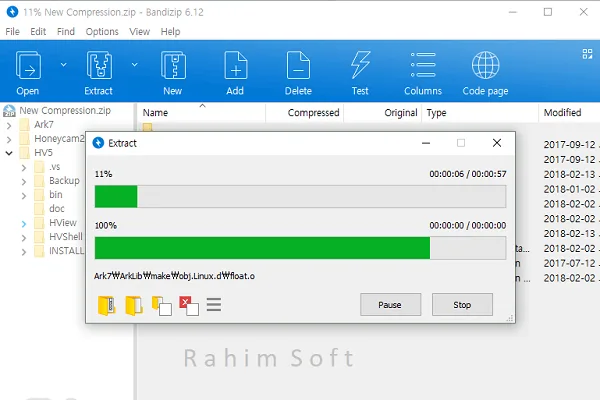This screenshot has height=400, width=600.
Task: Click the zipped folder icon in the Extract dialog
Action: pyautogui.click(x=106, y=305)
